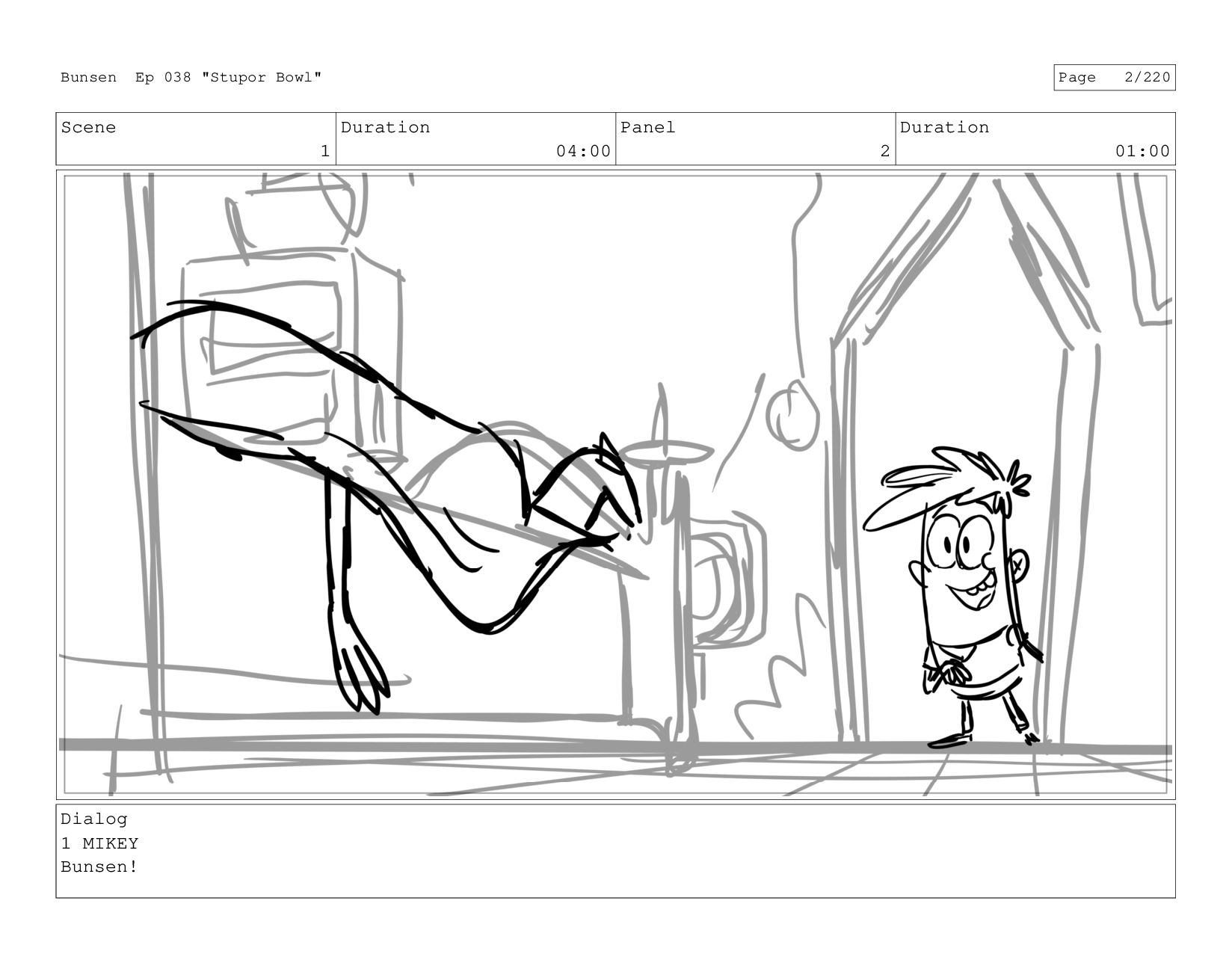
Task: Click the storyboard panel drawing
Action: pyautogui.click(x=615, y=484)
